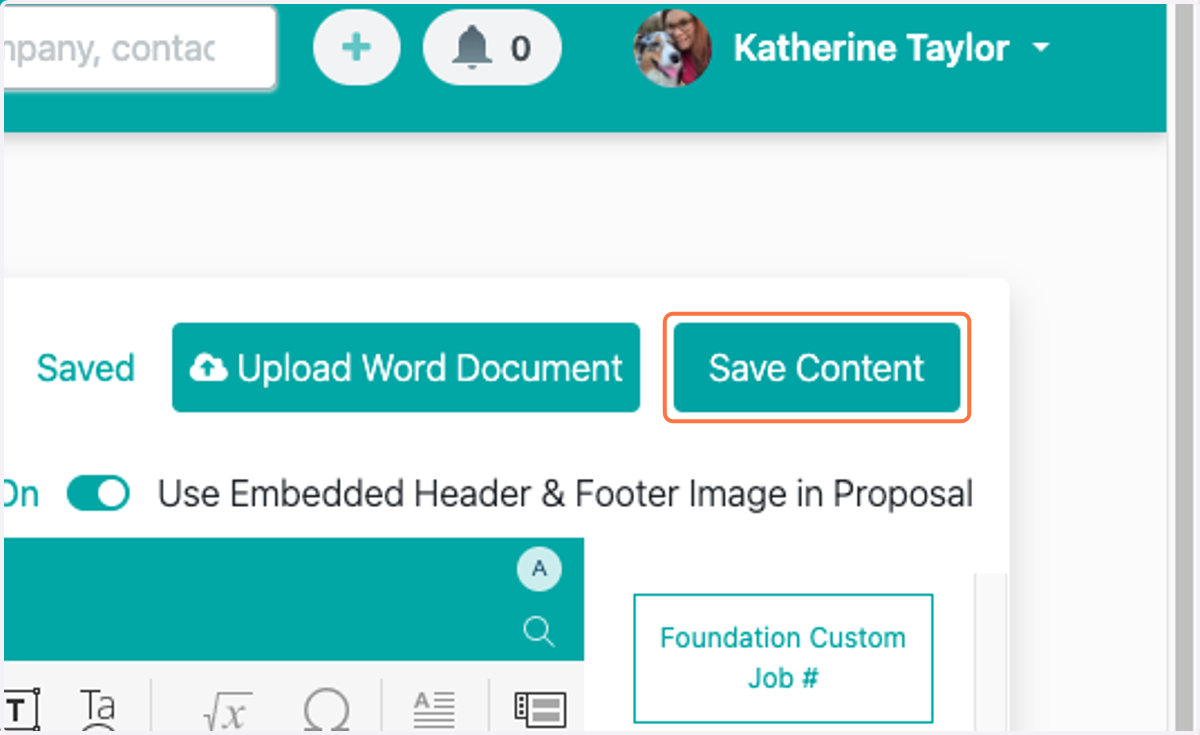Click the Save Content button
Screen dimensions: 1200x735
click(x=817, y=367)
